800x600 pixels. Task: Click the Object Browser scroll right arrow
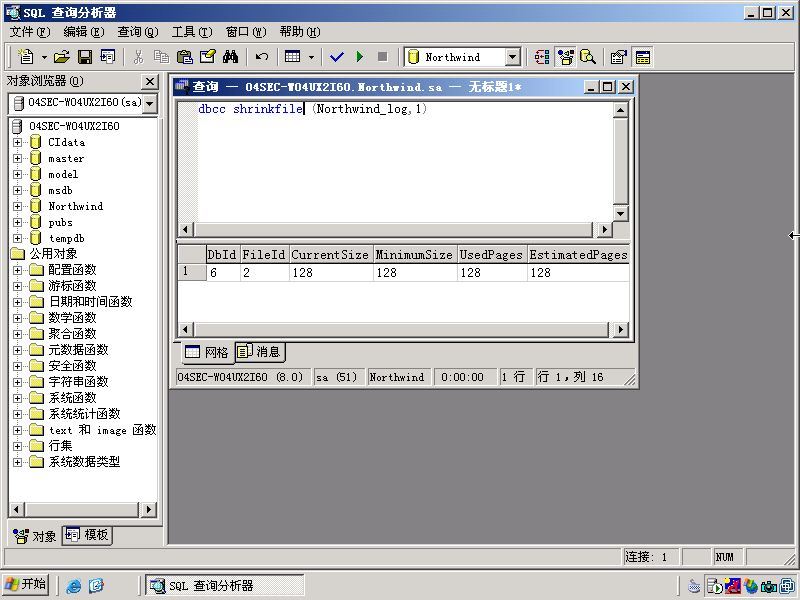point(148,509)
